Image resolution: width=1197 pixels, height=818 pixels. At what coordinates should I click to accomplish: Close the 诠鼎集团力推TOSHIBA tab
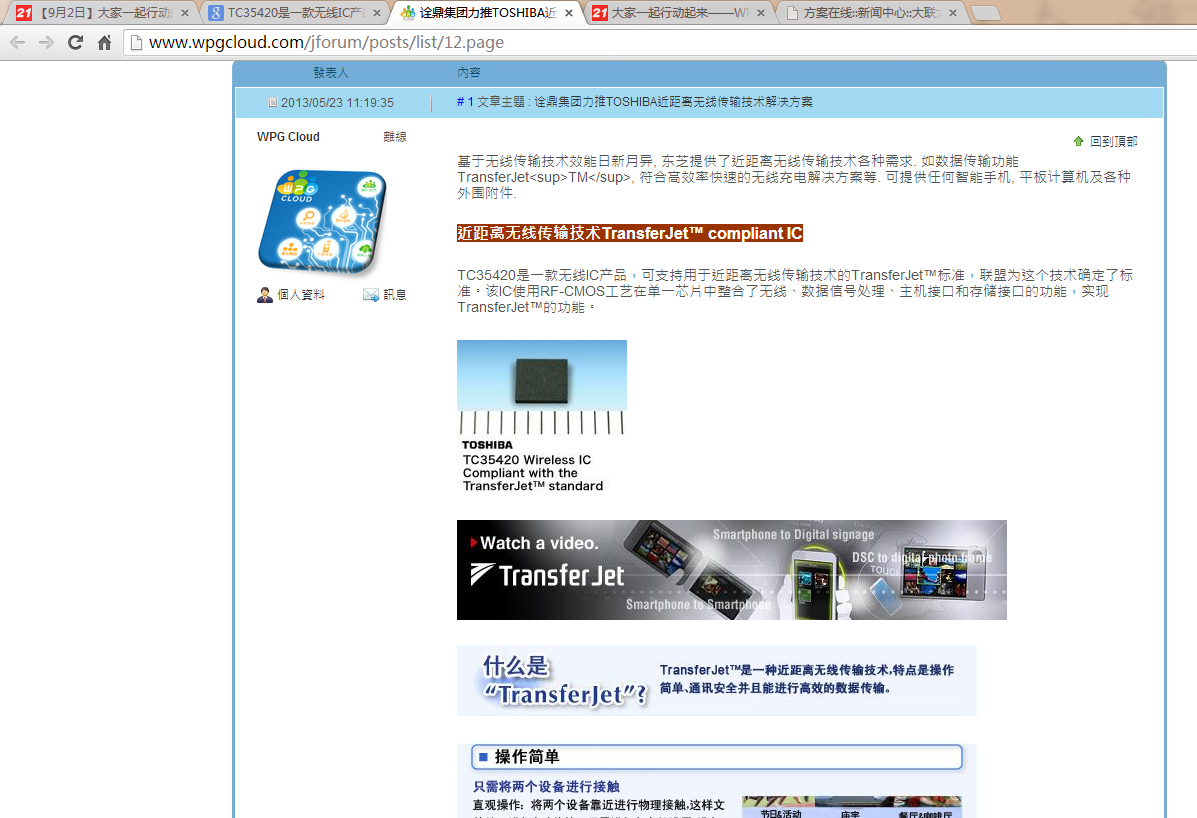pyautogui.click(x=569, y=13)
